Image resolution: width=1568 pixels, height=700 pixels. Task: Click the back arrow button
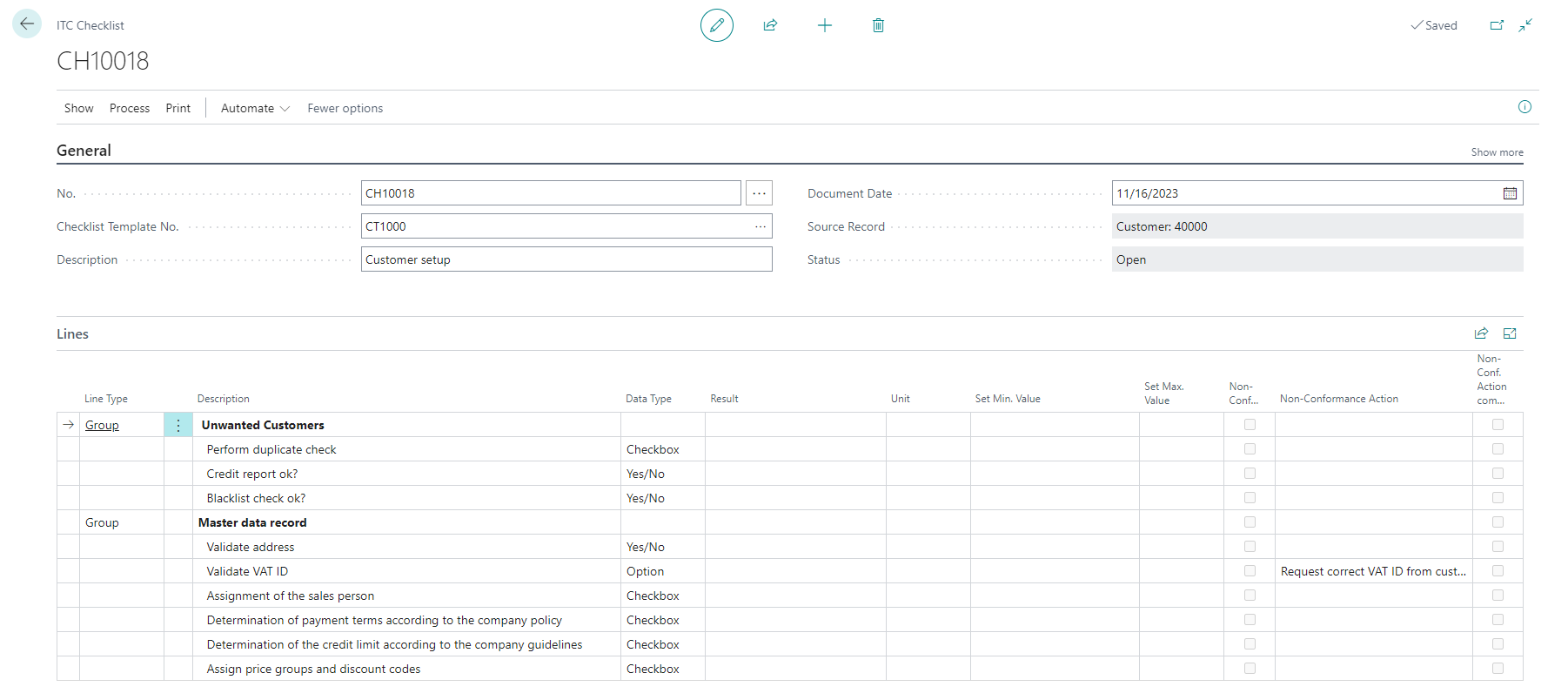pyautogui.click(x=27, y=24)
